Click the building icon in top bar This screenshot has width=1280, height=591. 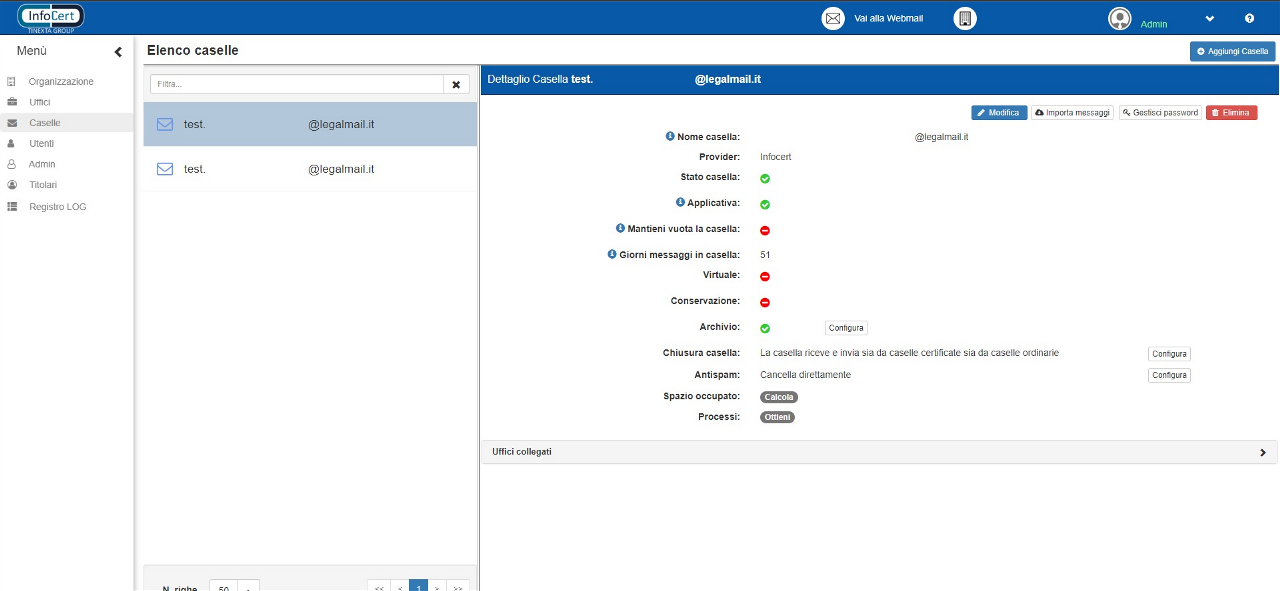[964, 18]
